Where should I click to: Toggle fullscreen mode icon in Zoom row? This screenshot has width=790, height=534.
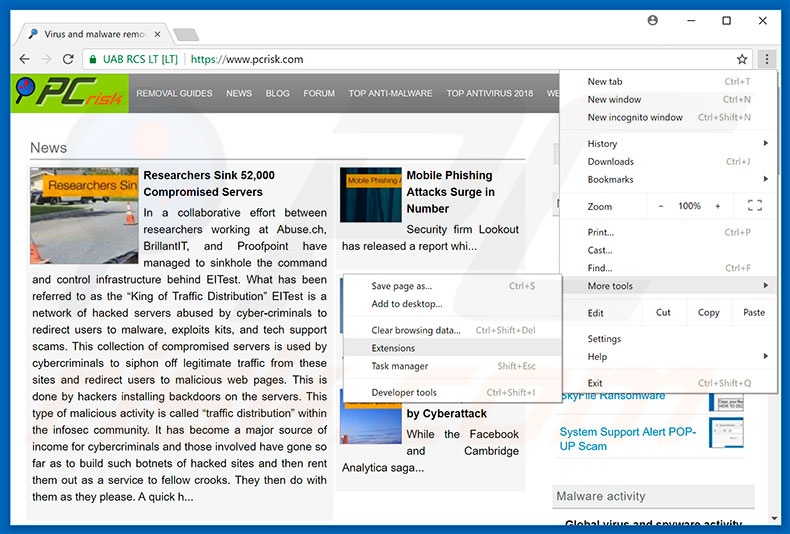point(754,206)
